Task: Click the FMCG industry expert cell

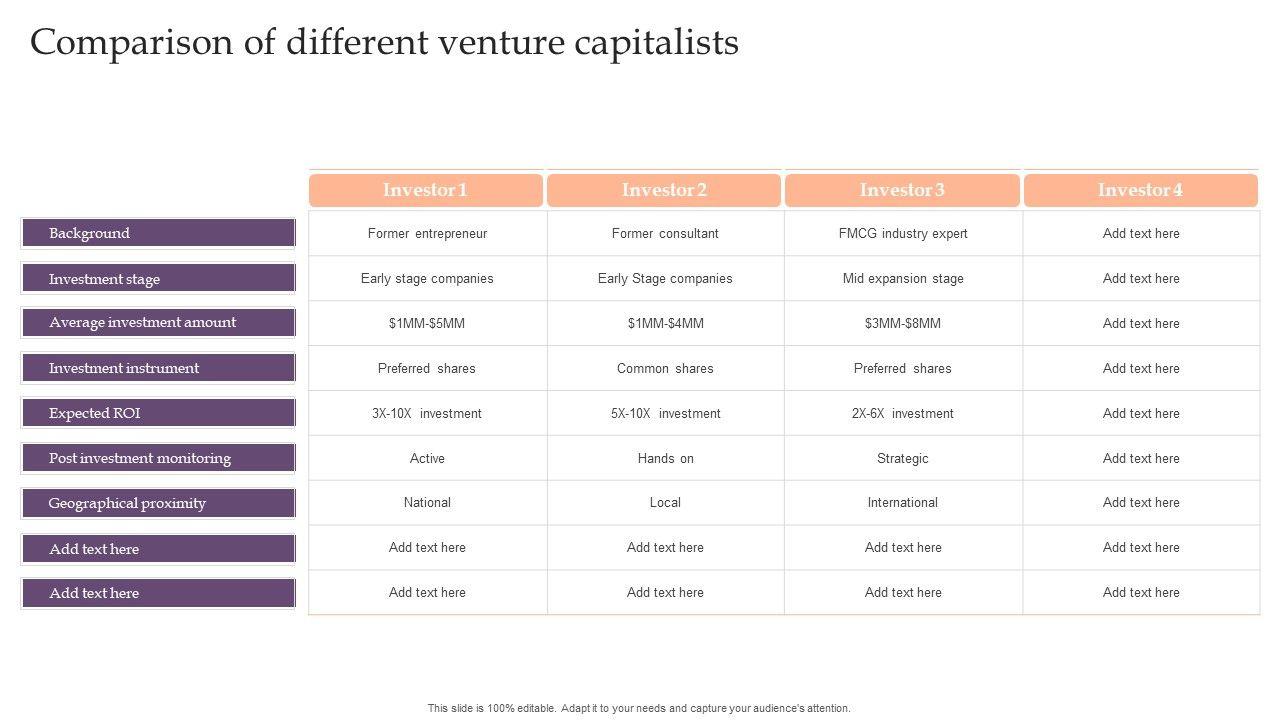Action: pyautogui.click(x=903, y=234)
